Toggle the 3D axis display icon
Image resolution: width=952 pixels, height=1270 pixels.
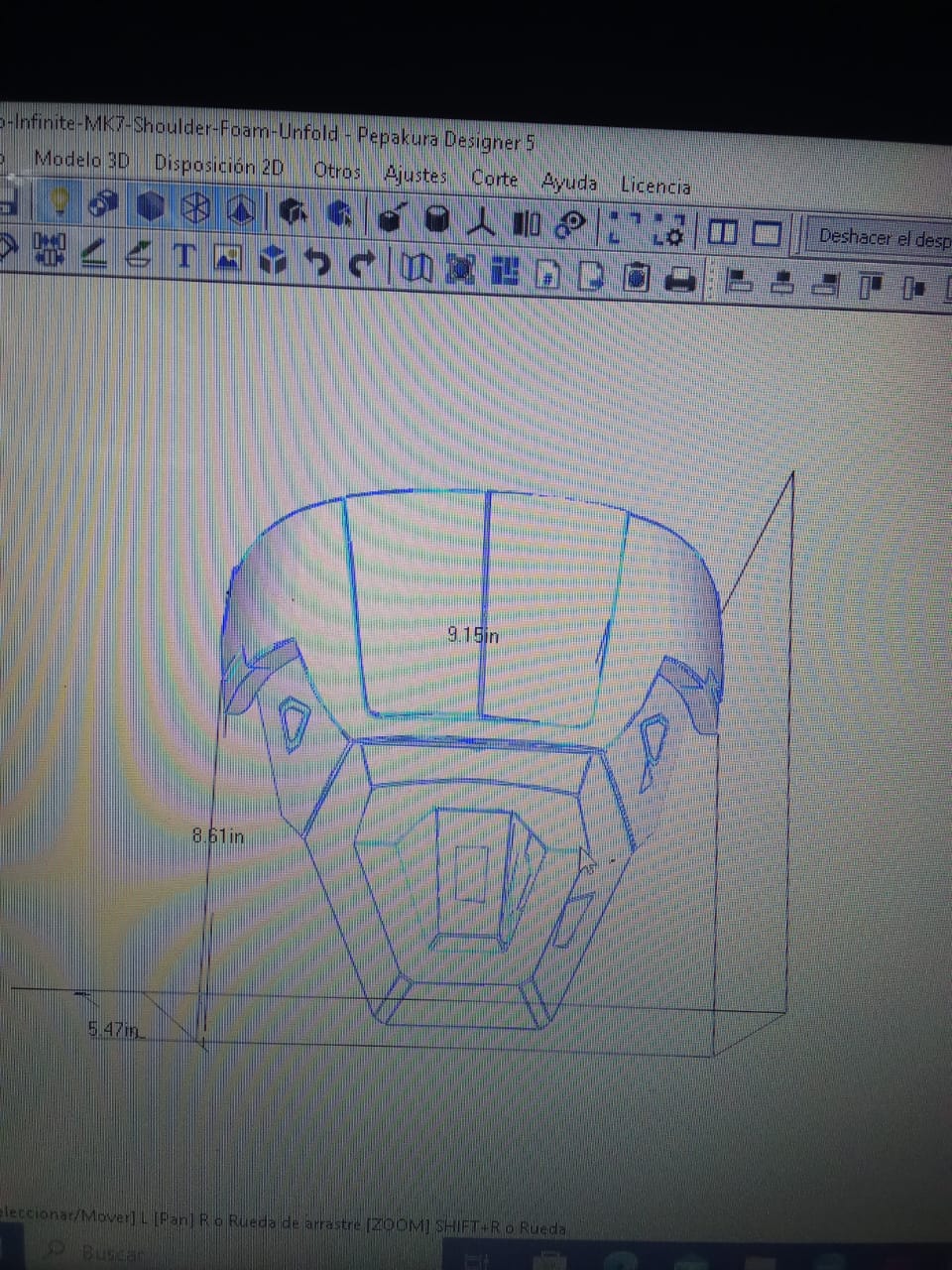point(482,221)
